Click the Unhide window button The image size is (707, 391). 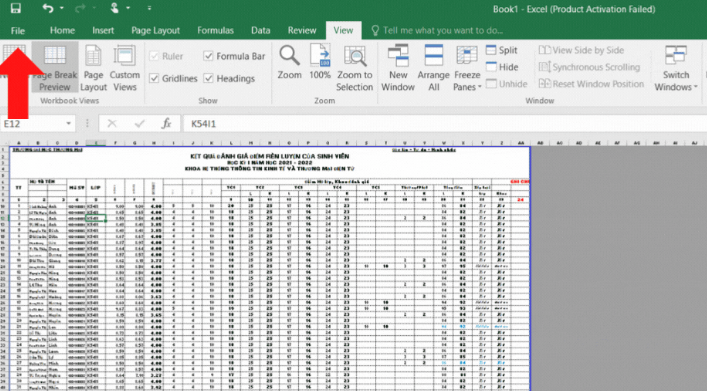(x=507, y=84)
